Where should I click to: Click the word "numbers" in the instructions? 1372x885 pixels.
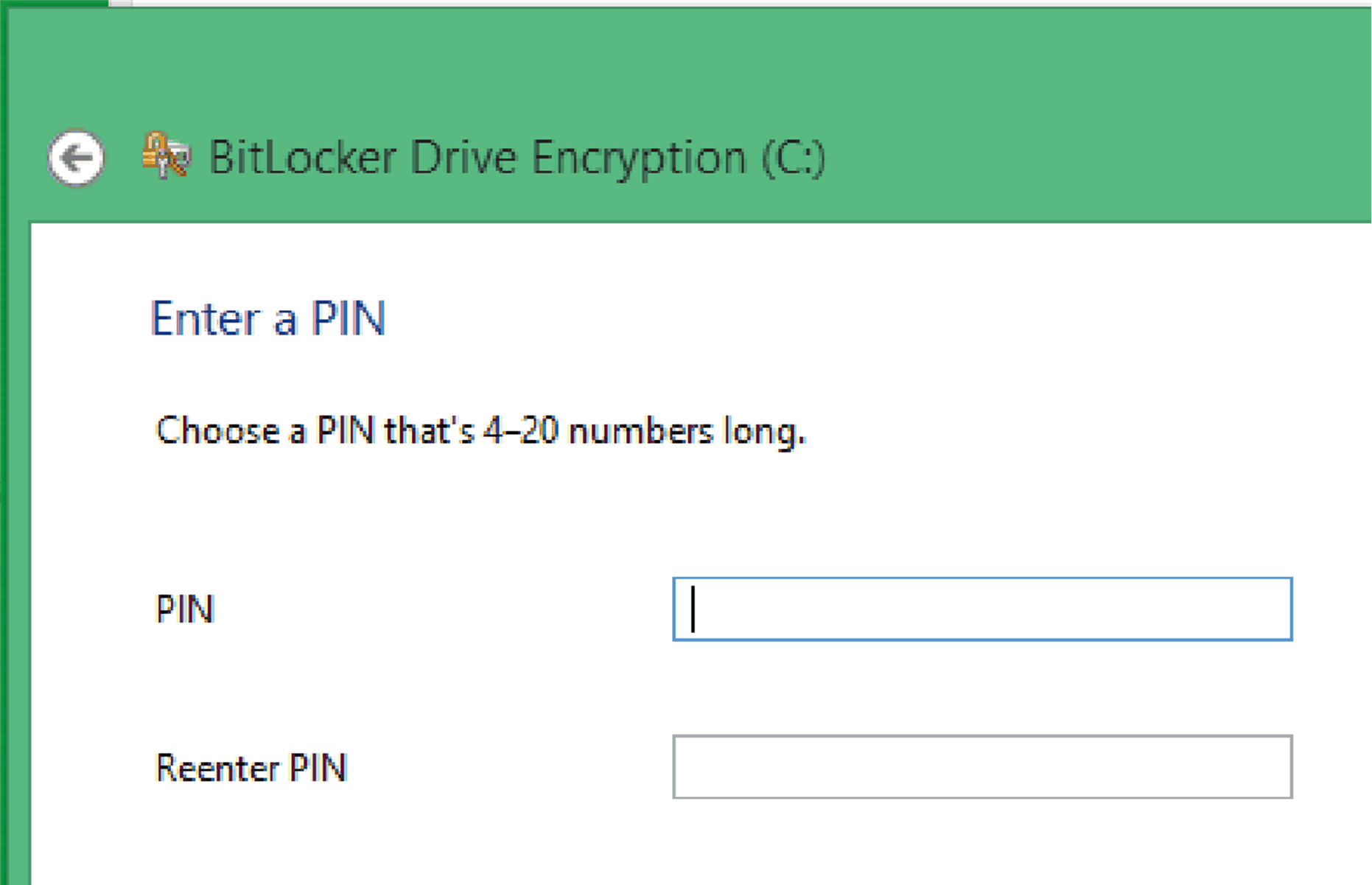click(640, 431)
